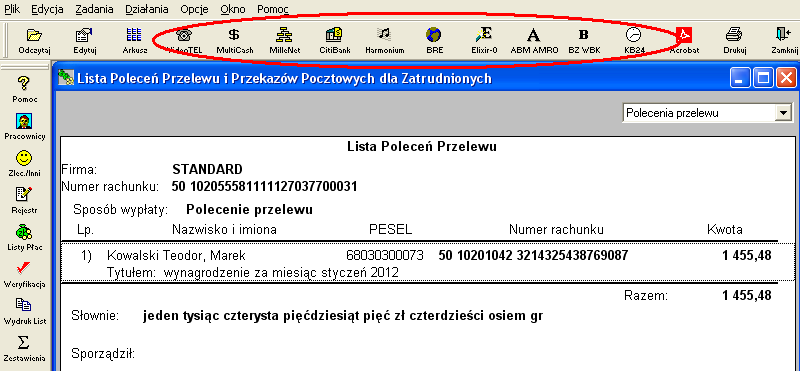The image size is (800, 371).
Task: Open the Okno menu
Action: tap(233, 9)
